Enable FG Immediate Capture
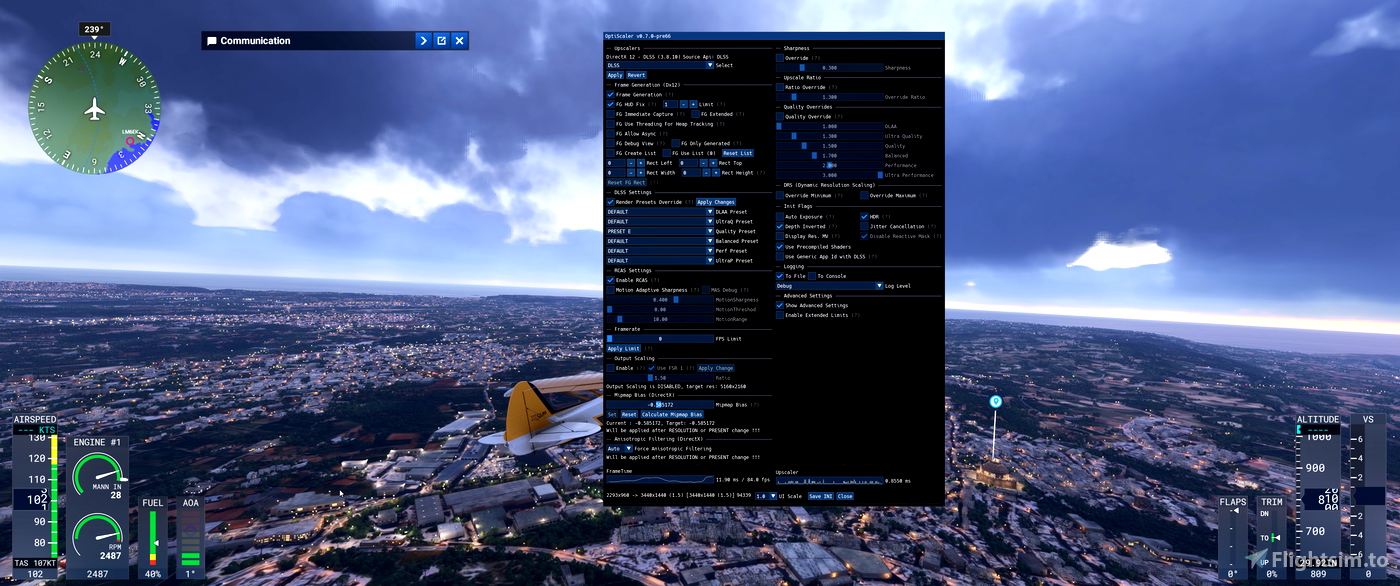The height and width of the screenshot is (586, 1400). [x=610, y=114]
